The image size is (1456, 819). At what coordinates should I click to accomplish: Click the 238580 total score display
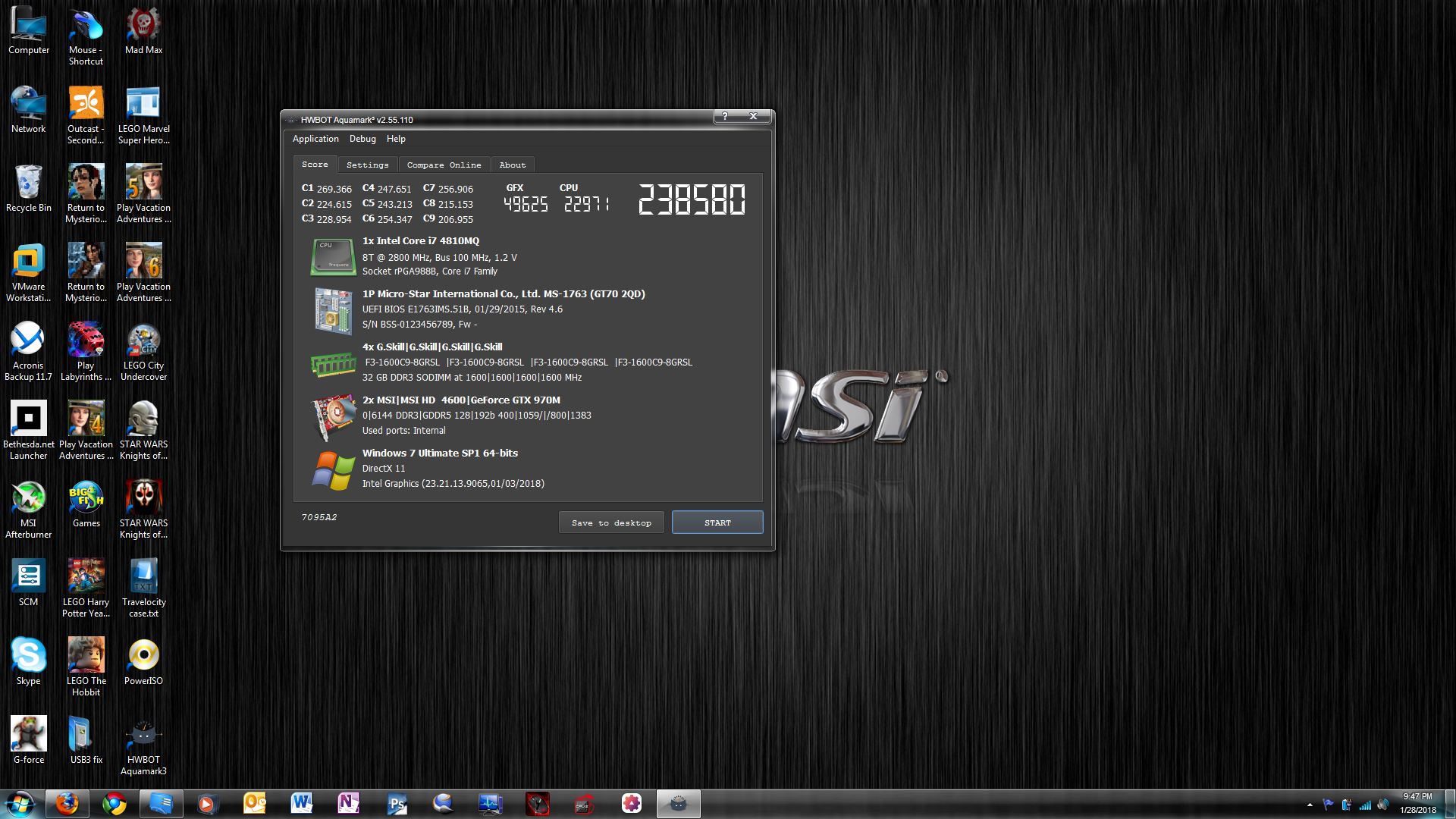[692, 199]
